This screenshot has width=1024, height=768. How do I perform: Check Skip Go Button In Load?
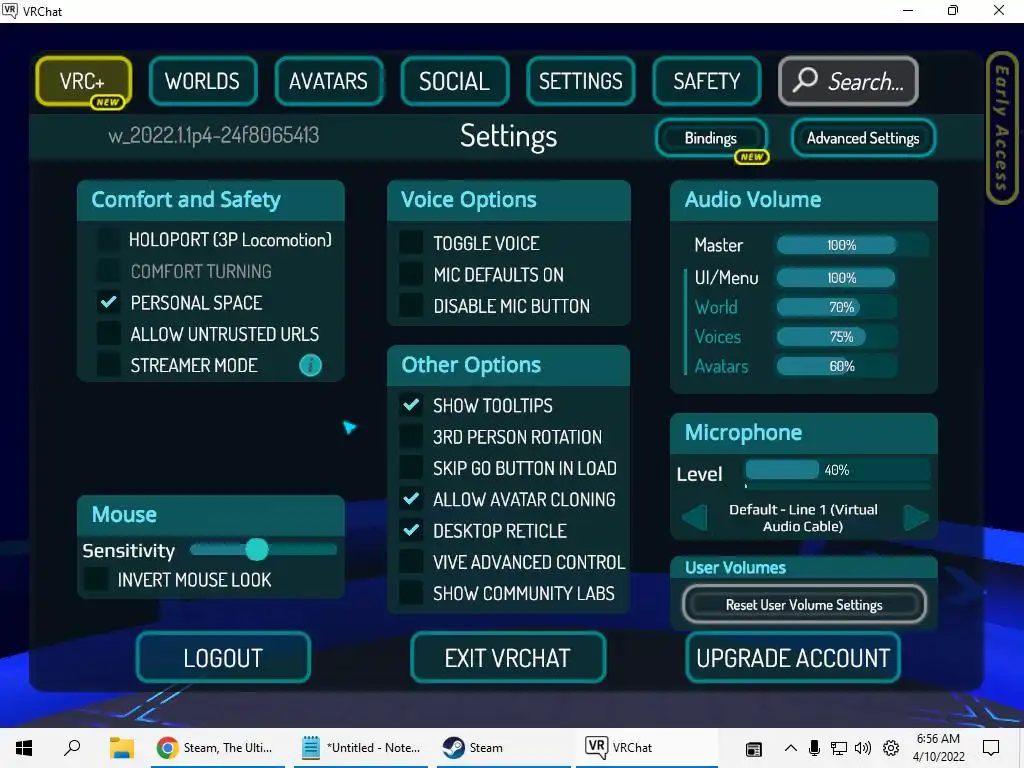[x=411, y=468]
